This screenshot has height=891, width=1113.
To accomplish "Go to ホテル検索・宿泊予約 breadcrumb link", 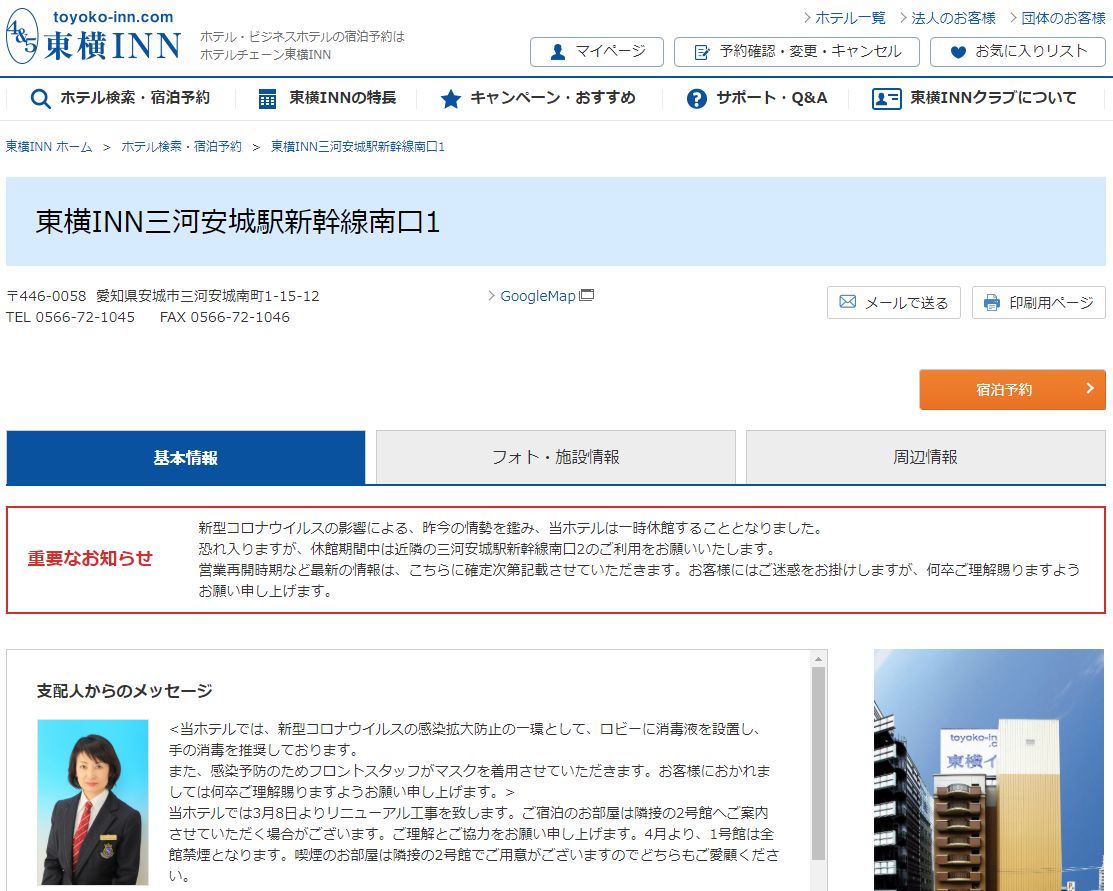I will (x=182, y=146).
